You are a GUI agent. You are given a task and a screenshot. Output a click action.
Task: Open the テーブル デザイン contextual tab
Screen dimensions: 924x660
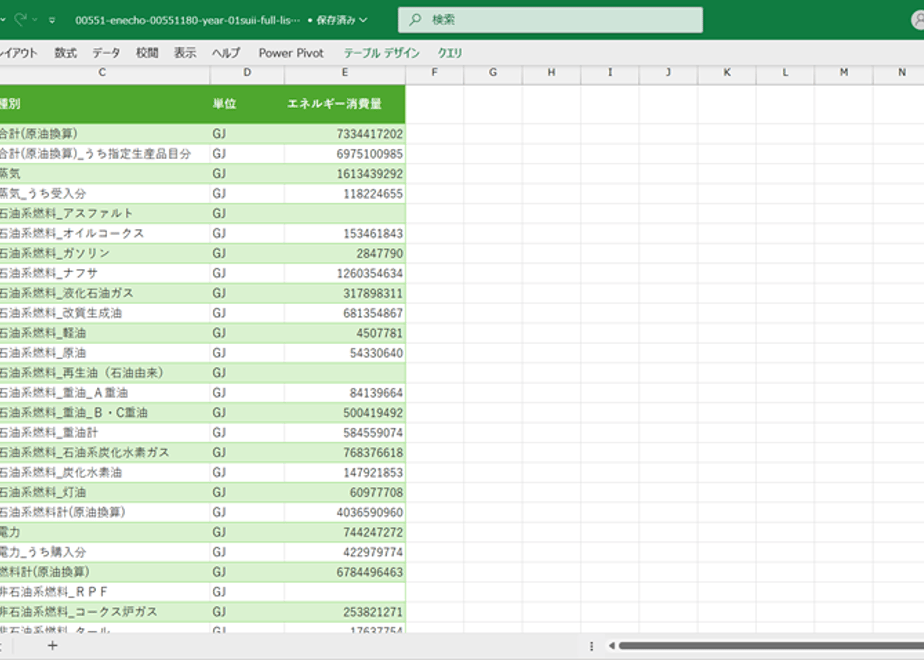click(381, 53)
